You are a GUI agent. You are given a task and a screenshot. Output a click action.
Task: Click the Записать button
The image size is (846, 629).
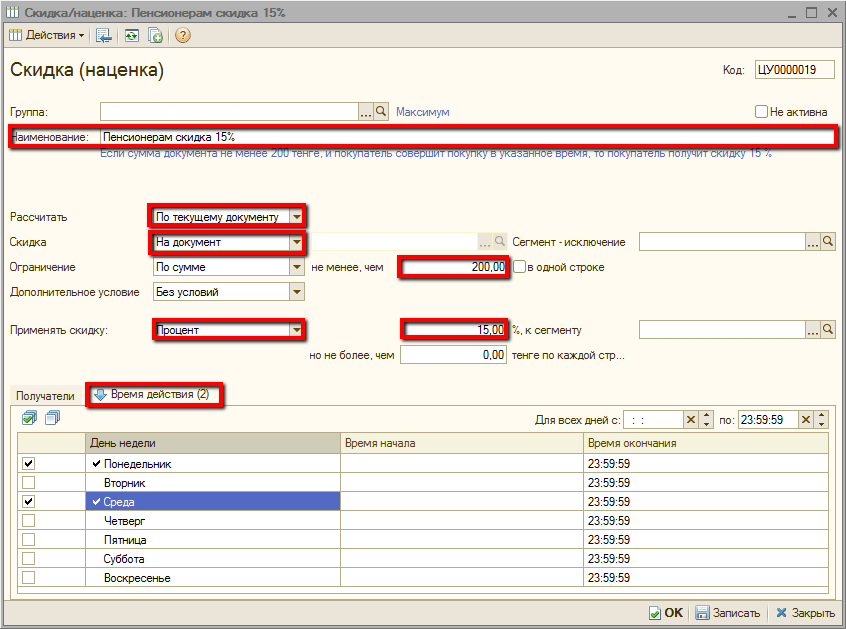[728, 613]
